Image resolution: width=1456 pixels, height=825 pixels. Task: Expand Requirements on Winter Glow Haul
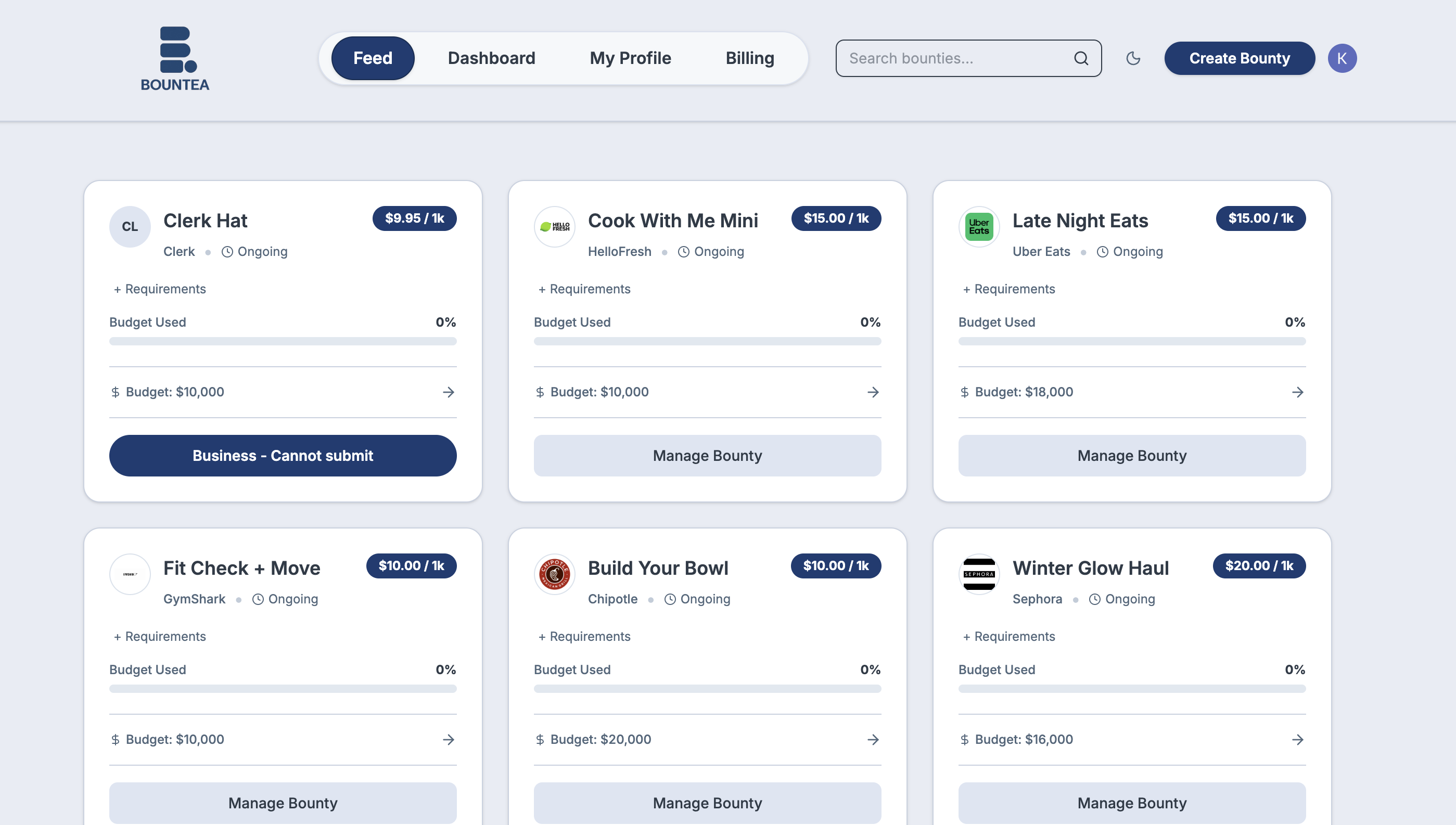pos(1009,636)
